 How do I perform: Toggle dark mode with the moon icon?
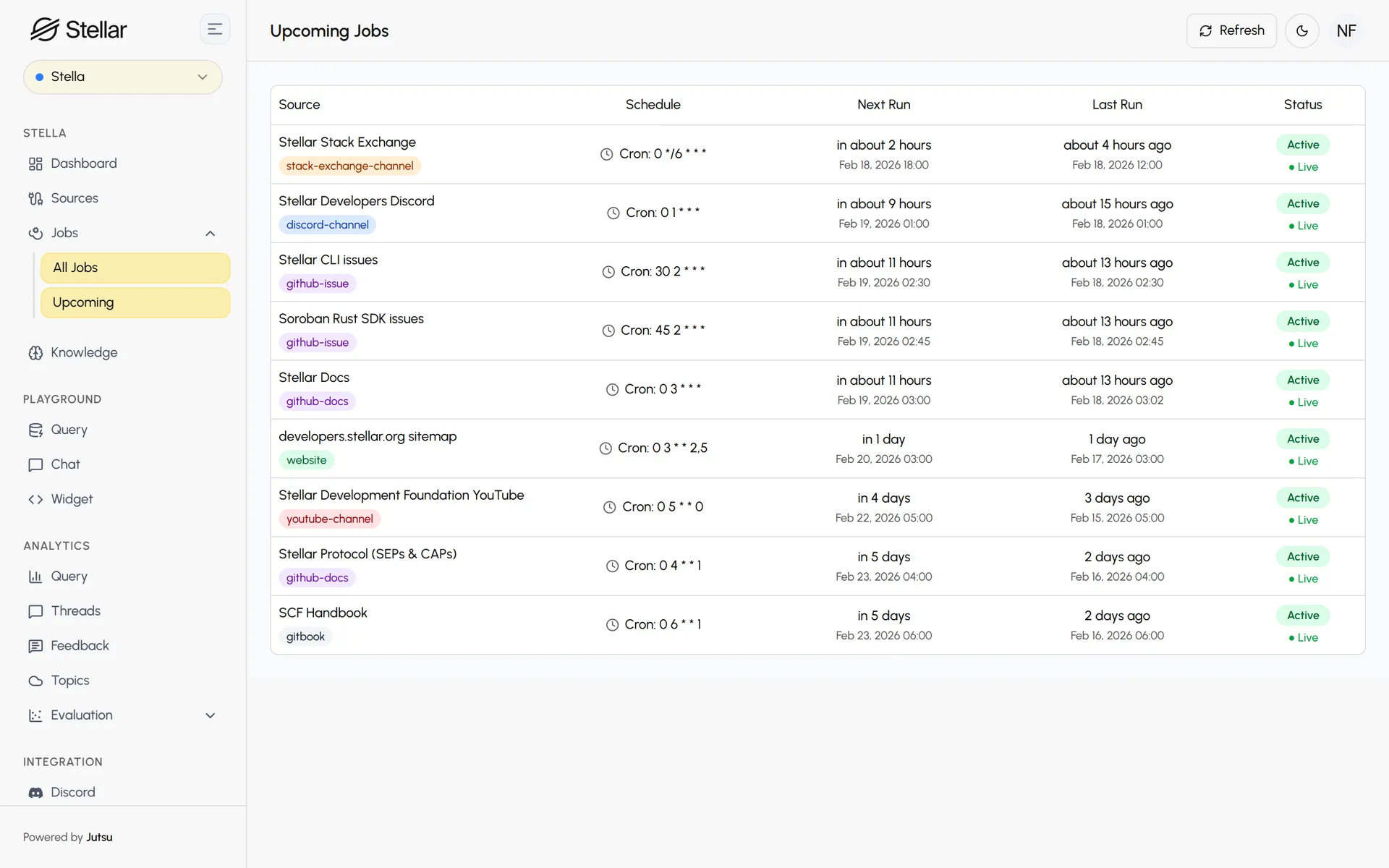(1301, 31)
